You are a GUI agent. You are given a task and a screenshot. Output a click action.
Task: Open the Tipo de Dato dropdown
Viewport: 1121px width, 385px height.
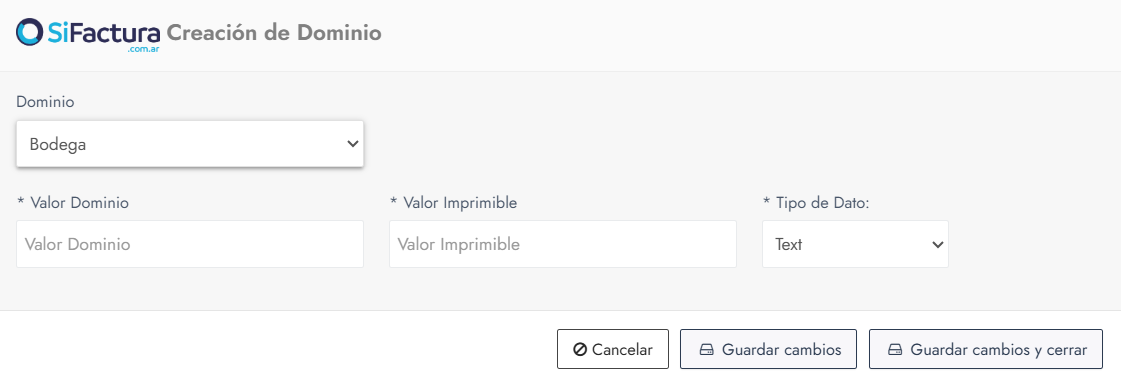click(855, 244)
